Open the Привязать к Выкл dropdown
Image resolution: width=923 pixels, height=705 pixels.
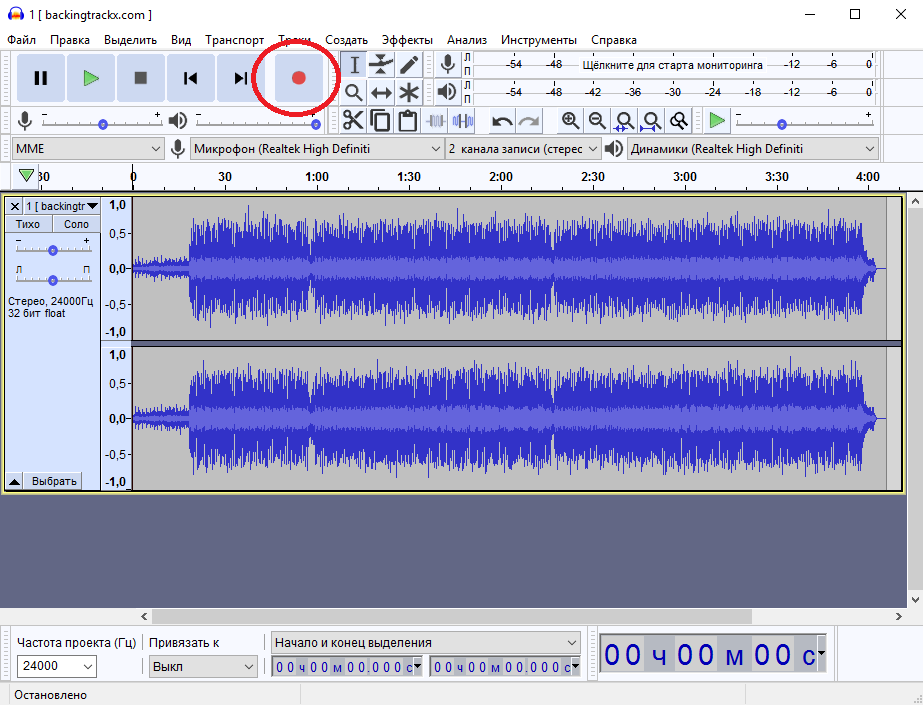(203, 667)
